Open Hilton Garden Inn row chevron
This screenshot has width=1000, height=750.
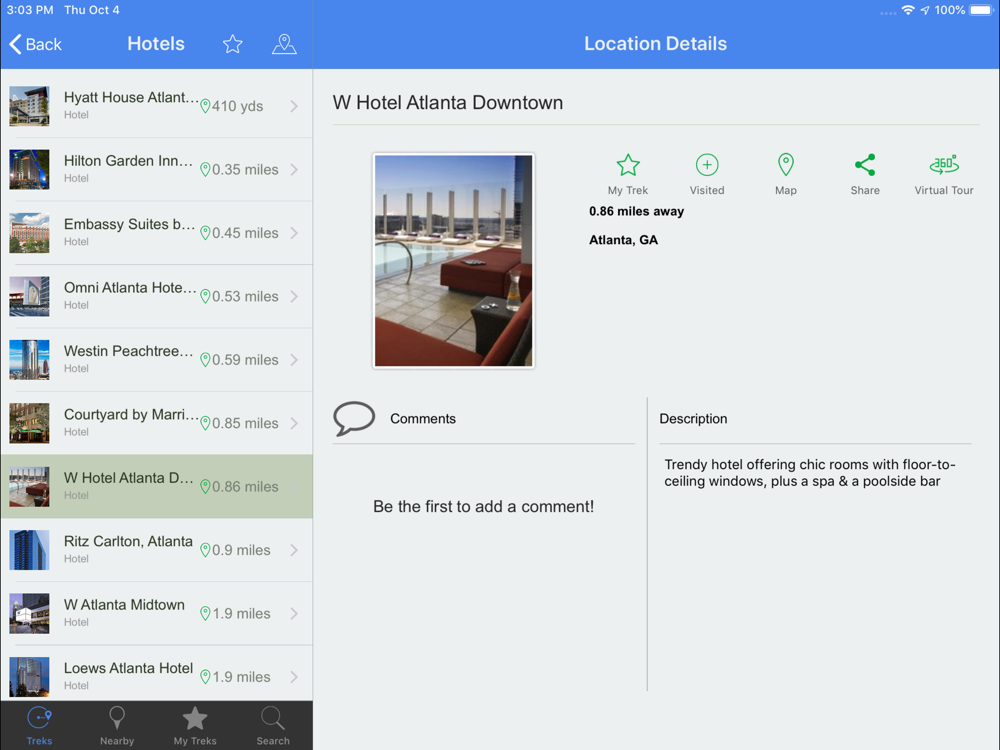coord(294,170)
